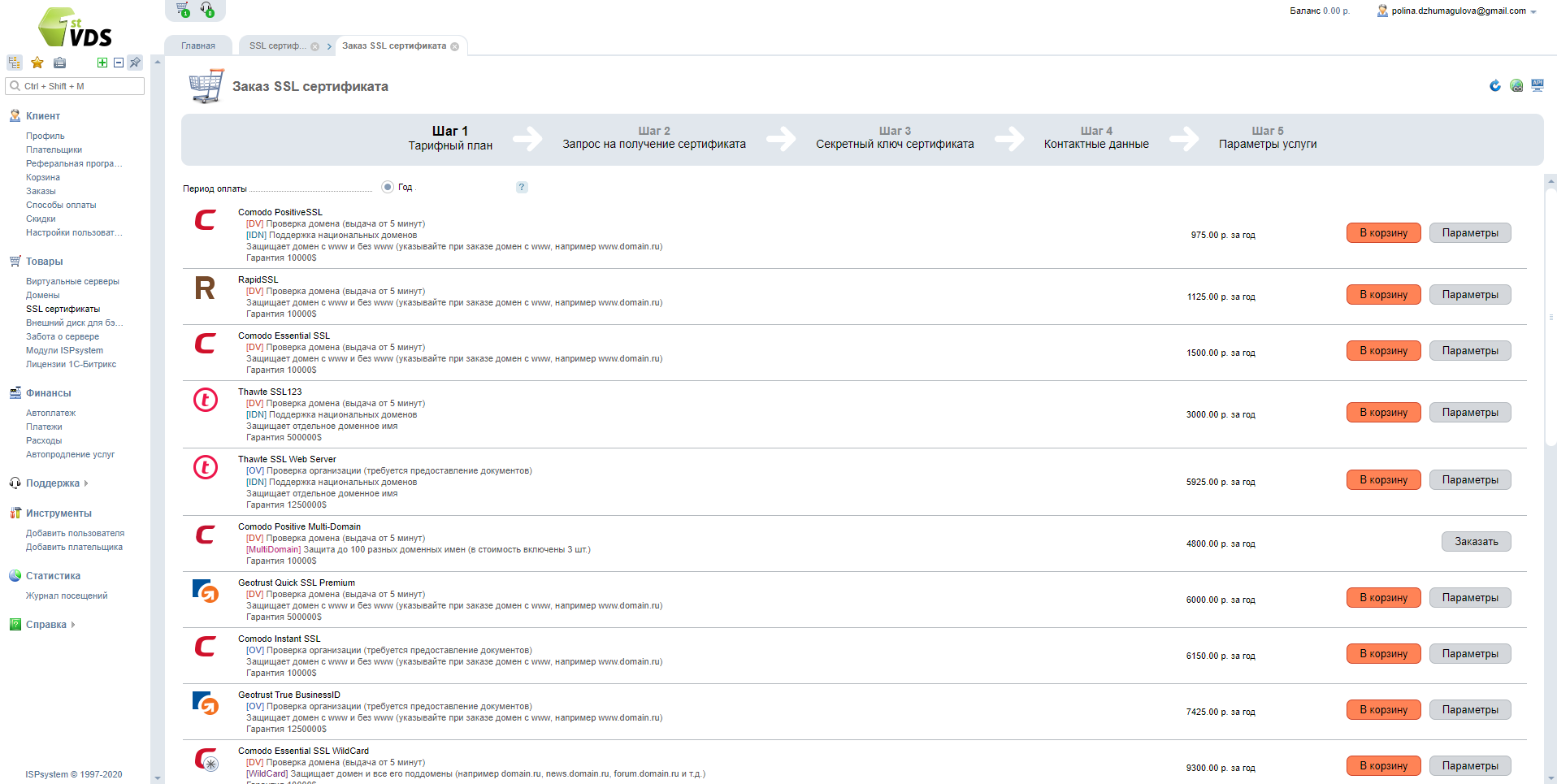The width and height of the screenshot is (1557, 784).
Task: Open Добавить пользователя in the sidebar
Action: (x=75, y=533)
